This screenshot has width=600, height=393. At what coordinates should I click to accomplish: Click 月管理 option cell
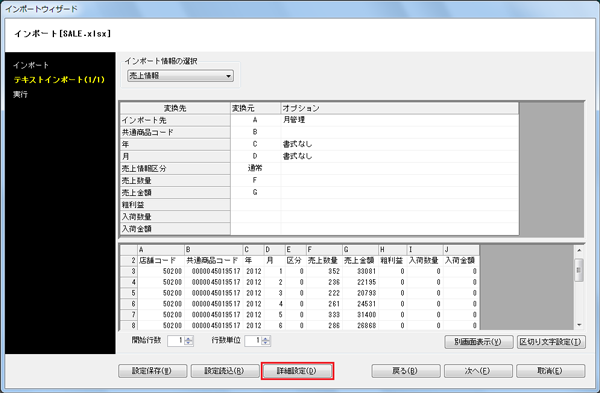[x=399, y=120]
